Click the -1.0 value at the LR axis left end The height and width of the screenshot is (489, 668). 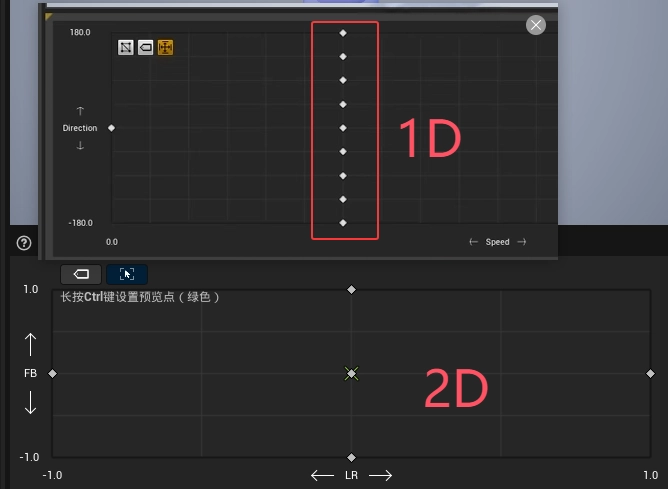(52, 475)
